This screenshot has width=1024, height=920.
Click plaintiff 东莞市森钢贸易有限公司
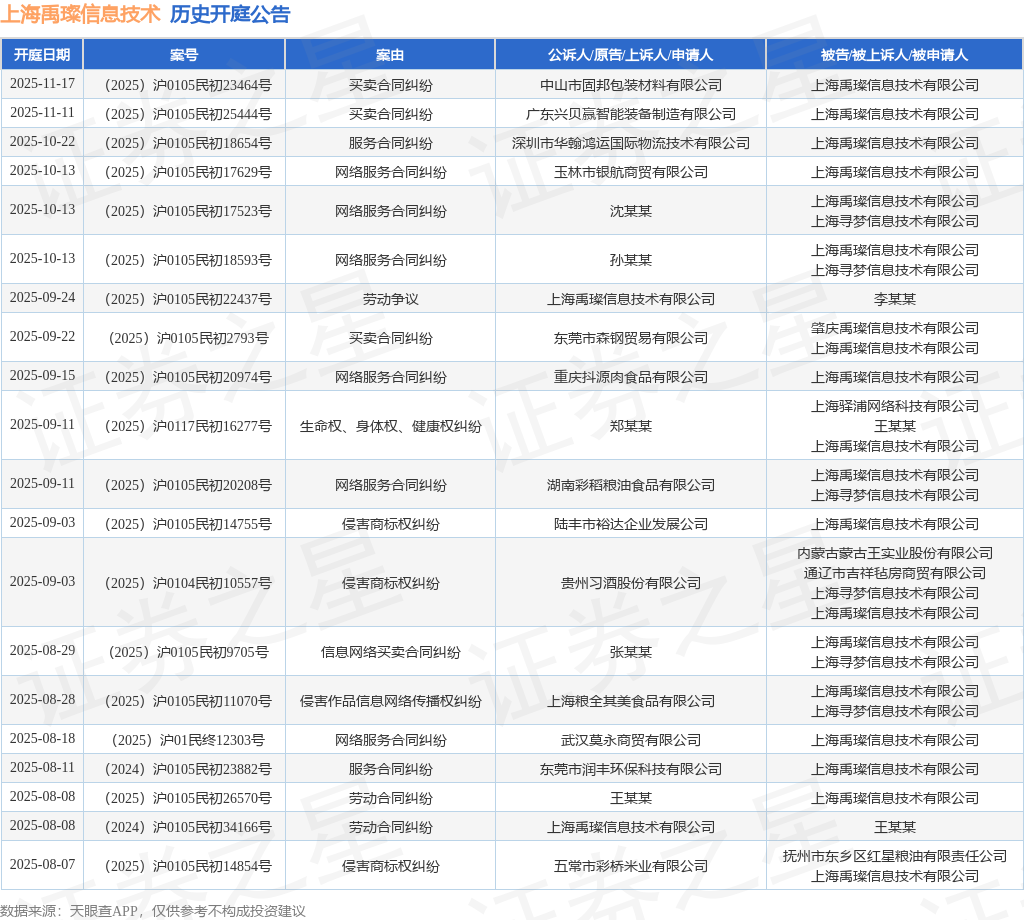(631, 338)
